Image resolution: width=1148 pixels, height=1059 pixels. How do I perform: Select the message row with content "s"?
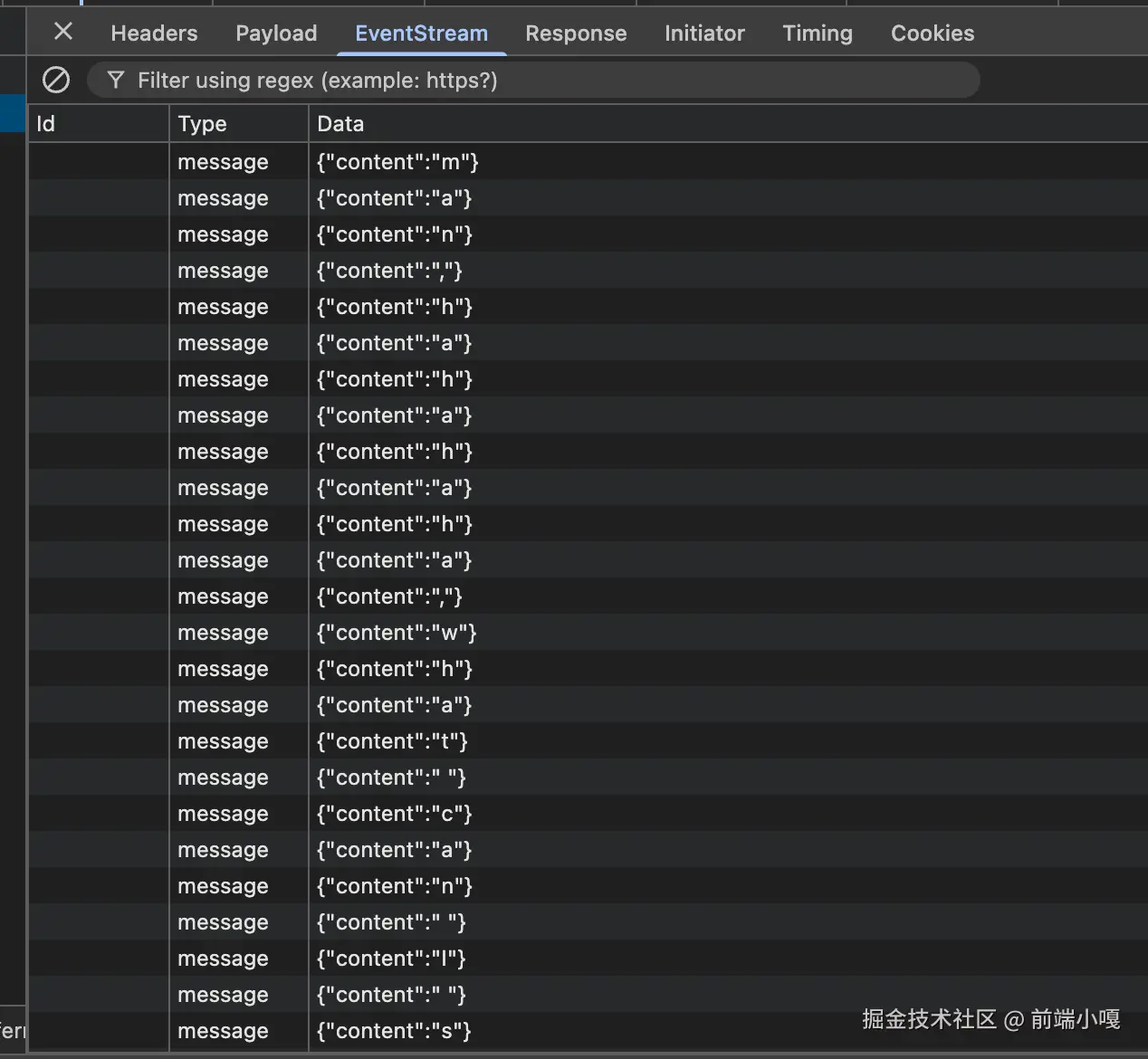588,1031
